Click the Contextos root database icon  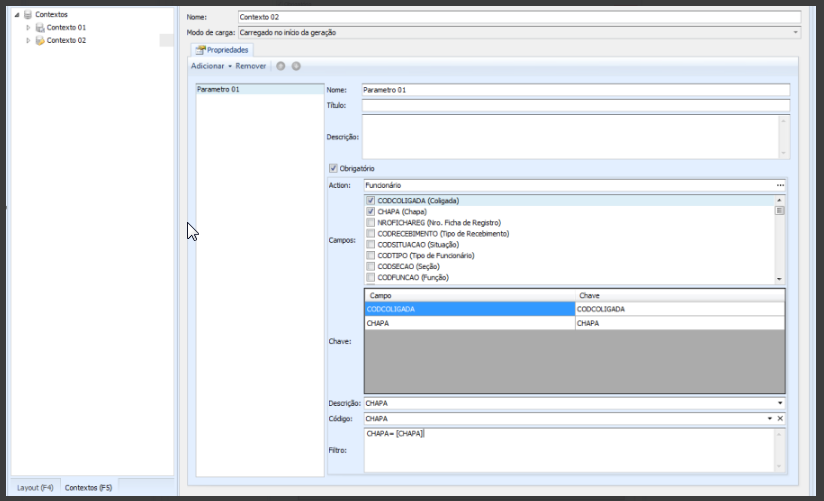click(x=28, y=15)
